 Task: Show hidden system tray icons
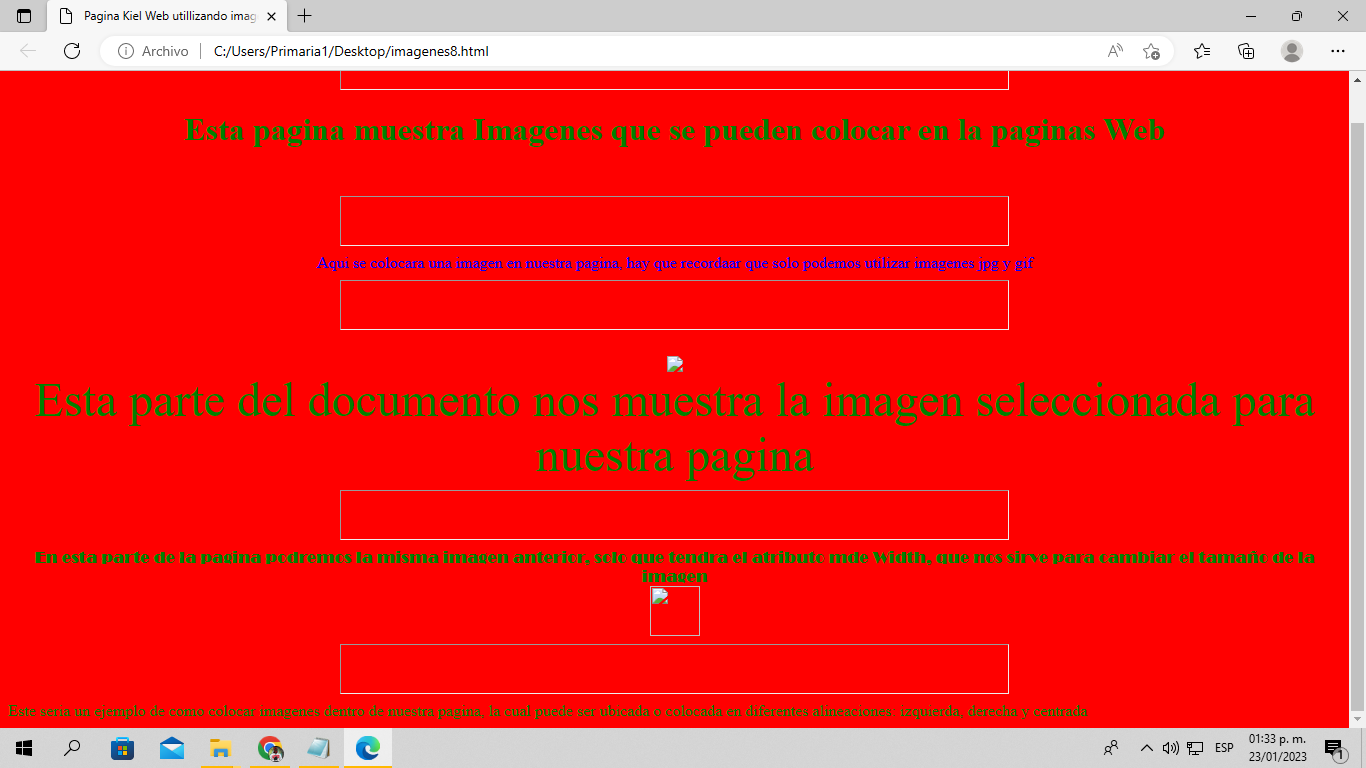1147,748
